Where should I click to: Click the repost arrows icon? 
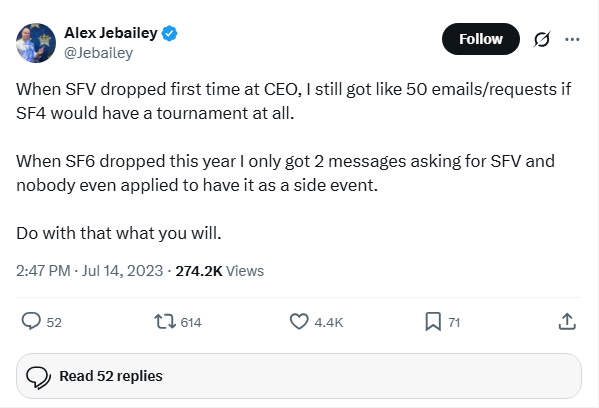165,321
